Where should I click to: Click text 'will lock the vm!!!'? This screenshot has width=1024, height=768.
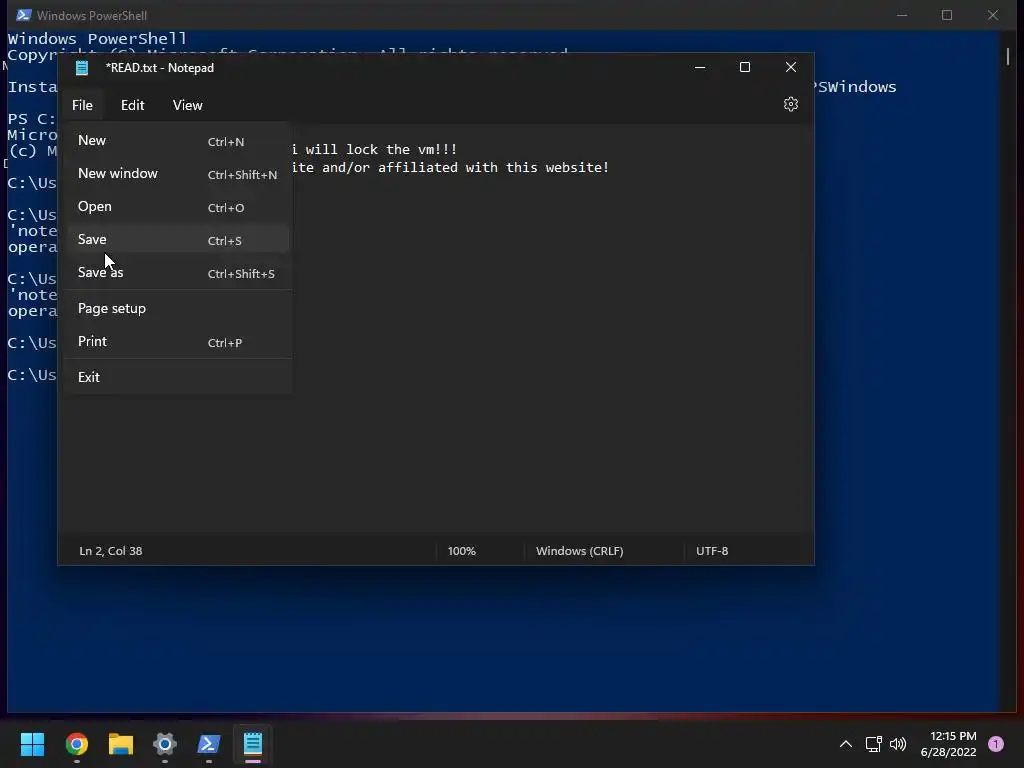point(381,150)
